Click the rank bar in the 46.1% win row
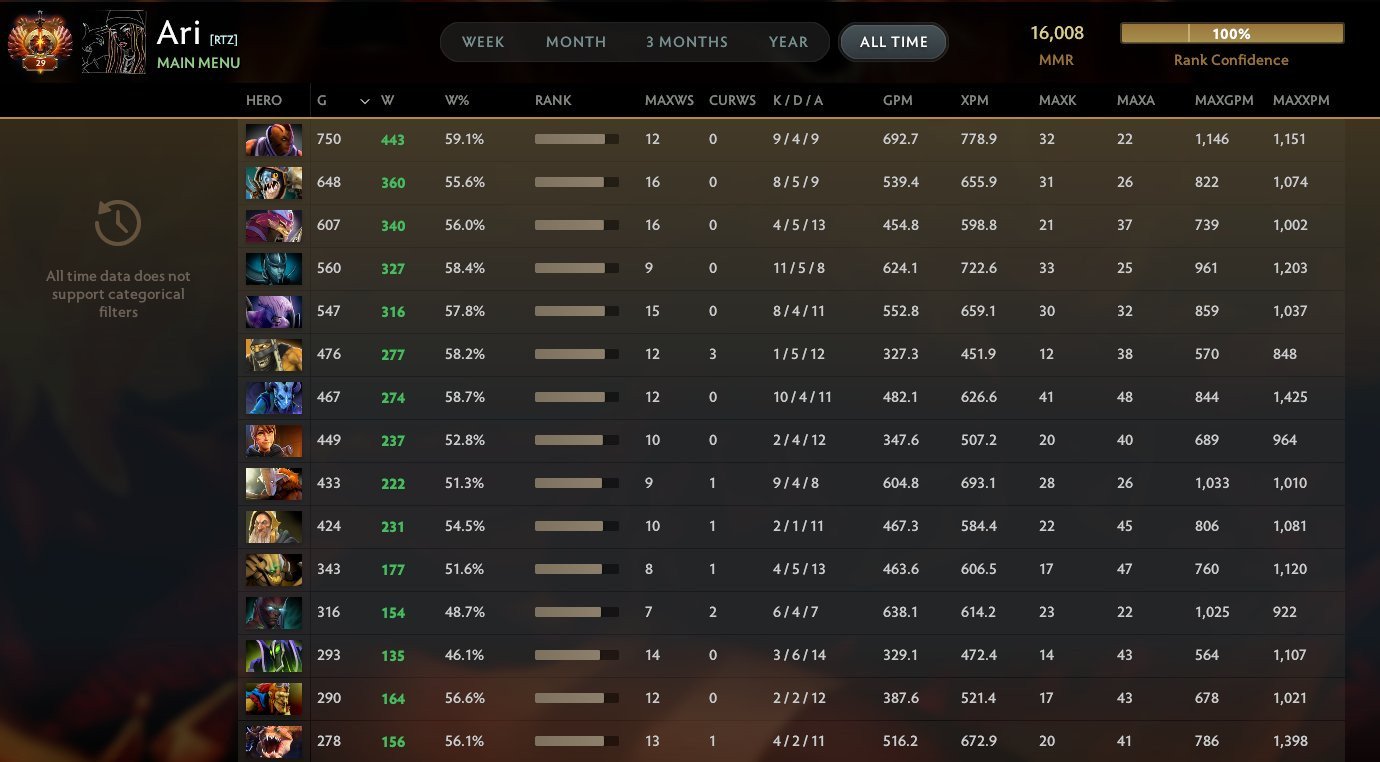 coord(577,655)
